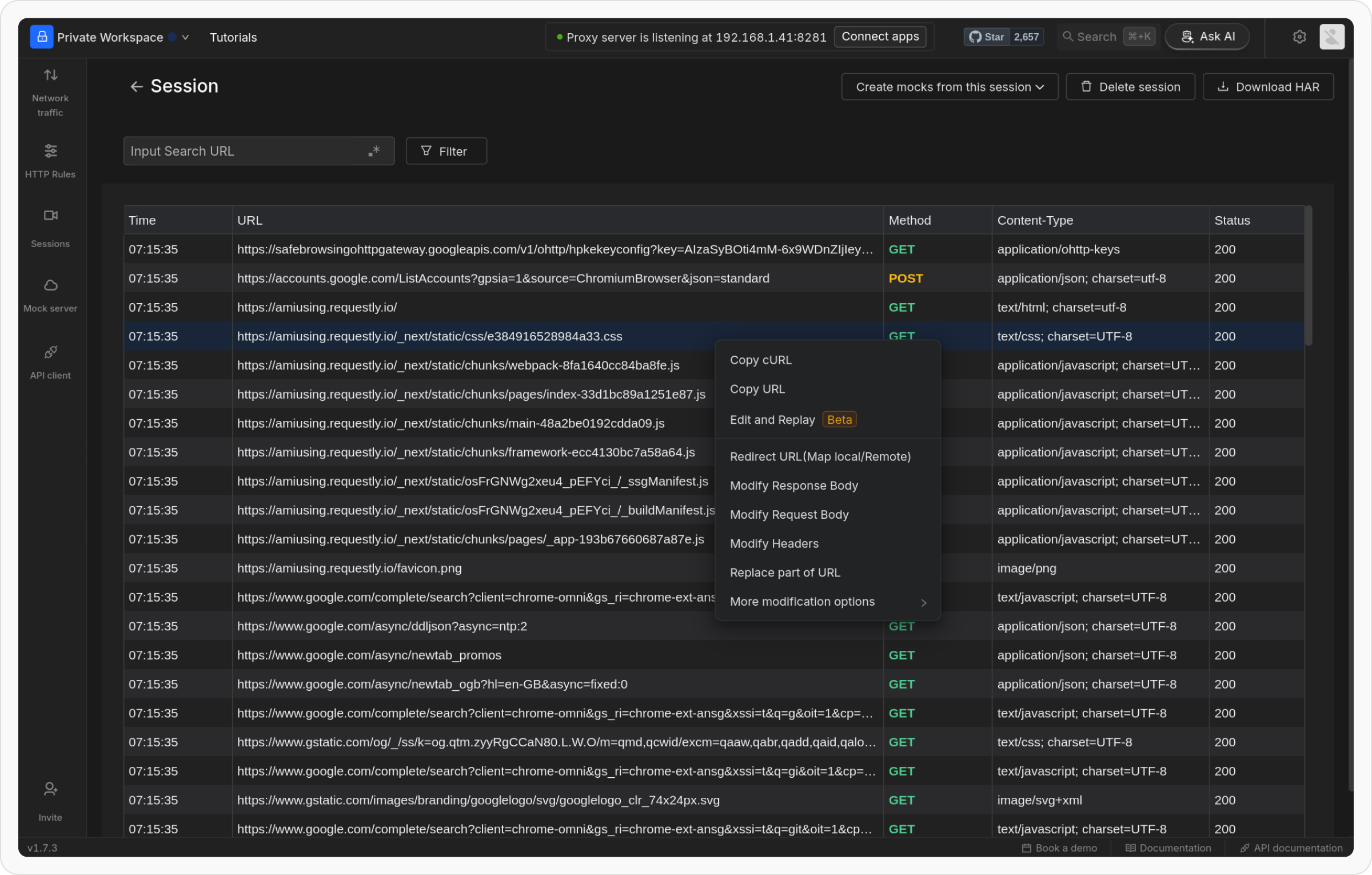The image size is (1372, 875).
Task: Go to Sessions via camera icon
Action: (x=50, y=216)
